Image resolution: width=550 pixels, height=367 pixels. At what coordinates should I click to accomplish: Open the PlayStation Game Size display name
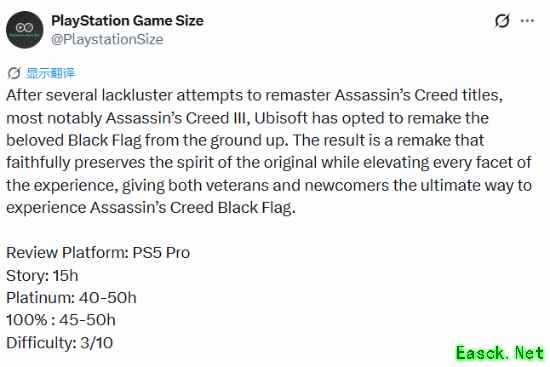pyautogui.click(x=127, y=21)
